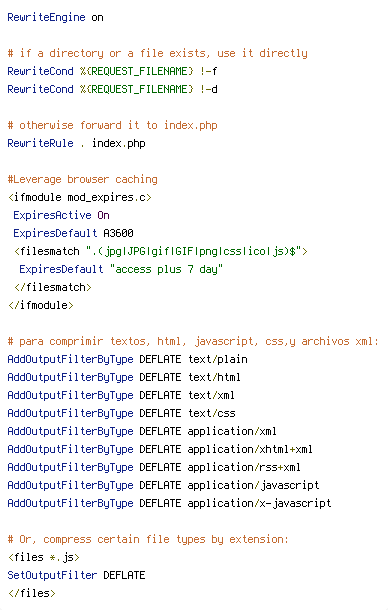The width and height of the screenshot is (388, 610).
Task: Click the RewriteEngine directive text
Action: (x=46, y=18)
